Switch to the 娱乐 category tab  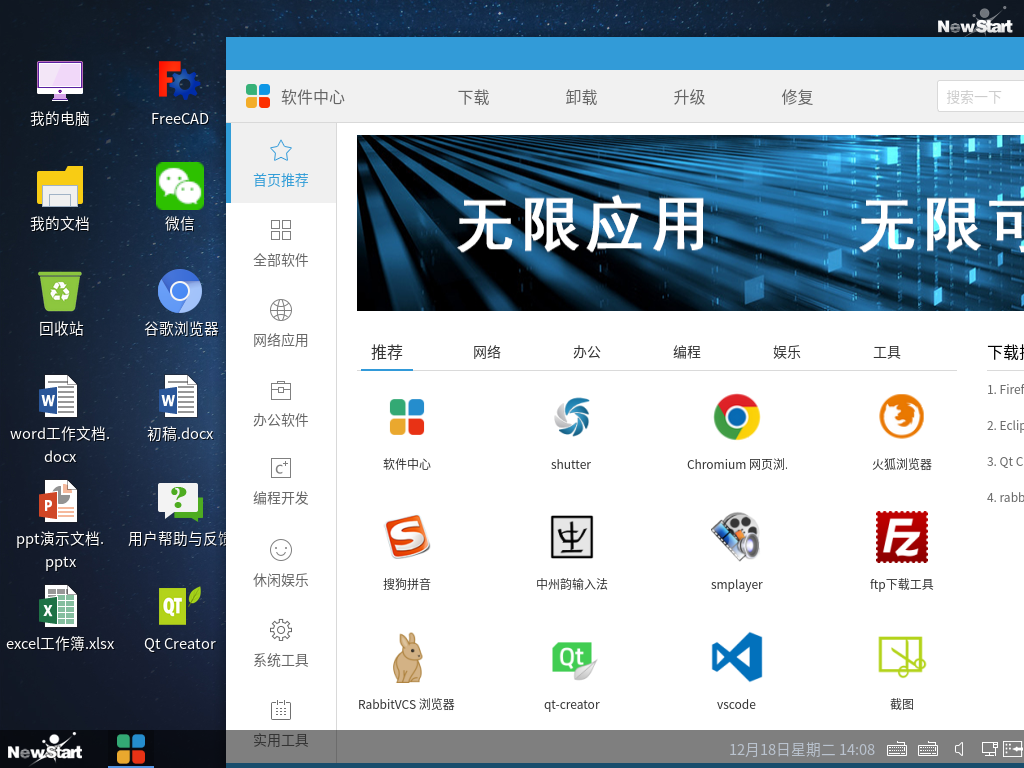[x=786, y=353]
